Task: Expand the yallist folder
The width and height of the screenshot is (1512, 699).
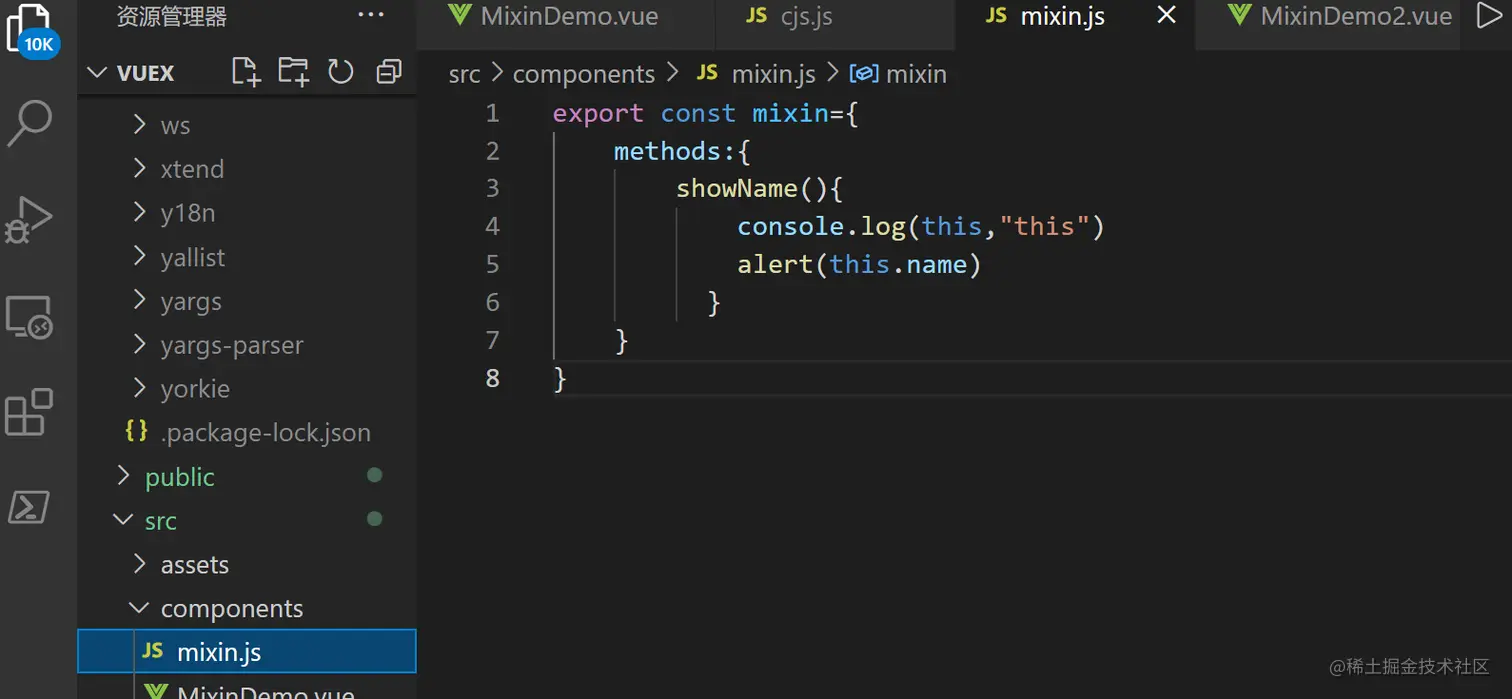Action: 247,257
